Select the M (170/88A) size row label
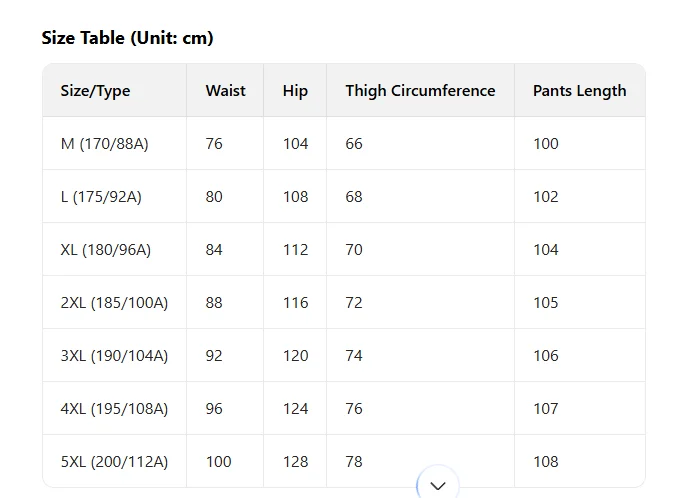This screenshot has width=687, height=498. tap(104, 144)
